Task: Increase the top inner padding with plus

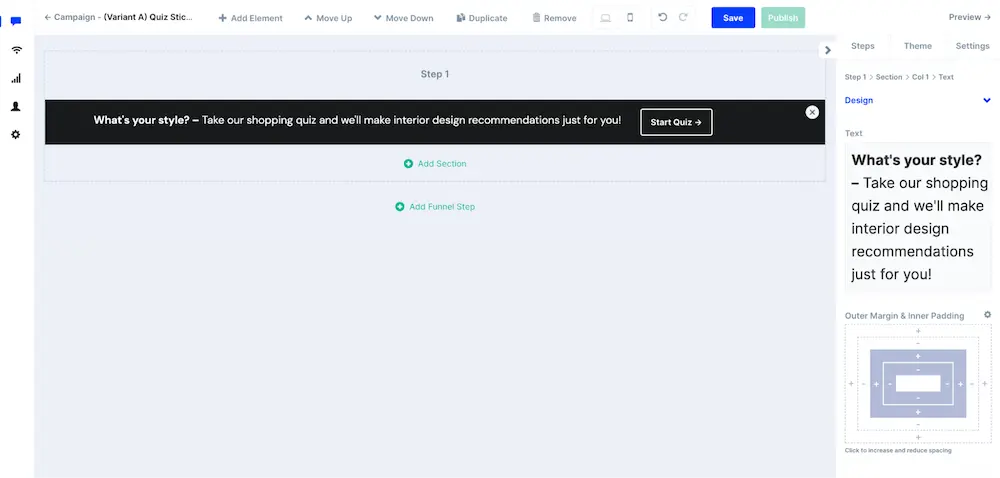Action: 918,356
